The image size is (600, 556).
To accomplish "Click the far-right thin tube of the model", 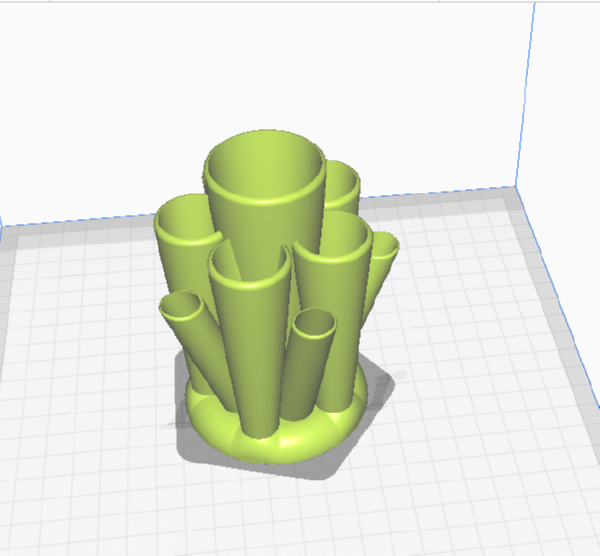I will point(382,268).
